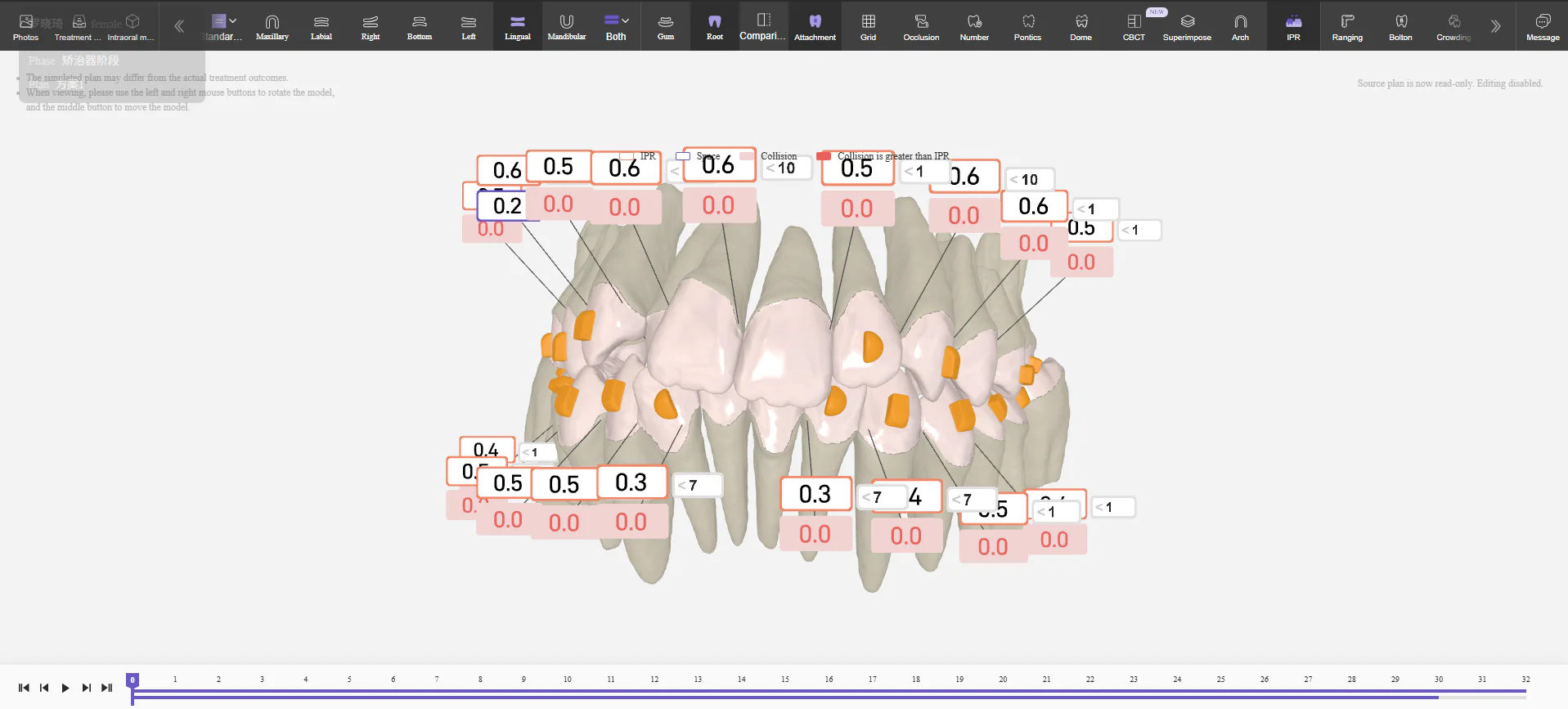Viewport: 1568px width, 709px height.
Task: Jump to first step
Action: (24, 688)
